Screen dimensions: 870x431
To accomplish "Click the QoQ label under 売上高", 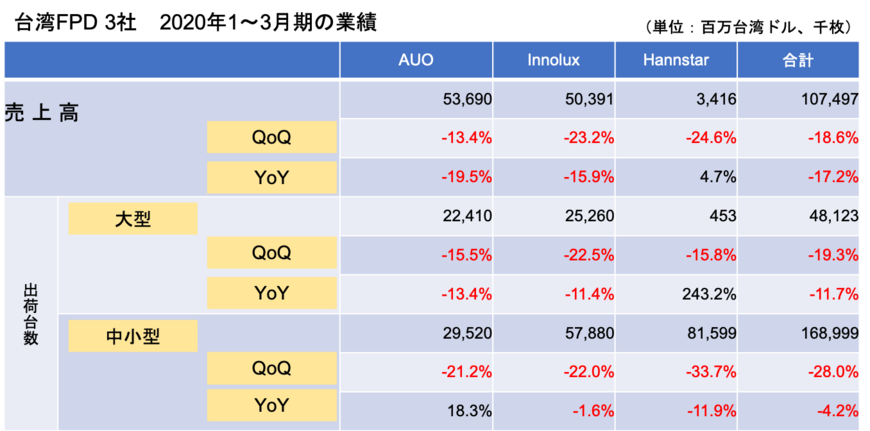I will click(271, 138).
